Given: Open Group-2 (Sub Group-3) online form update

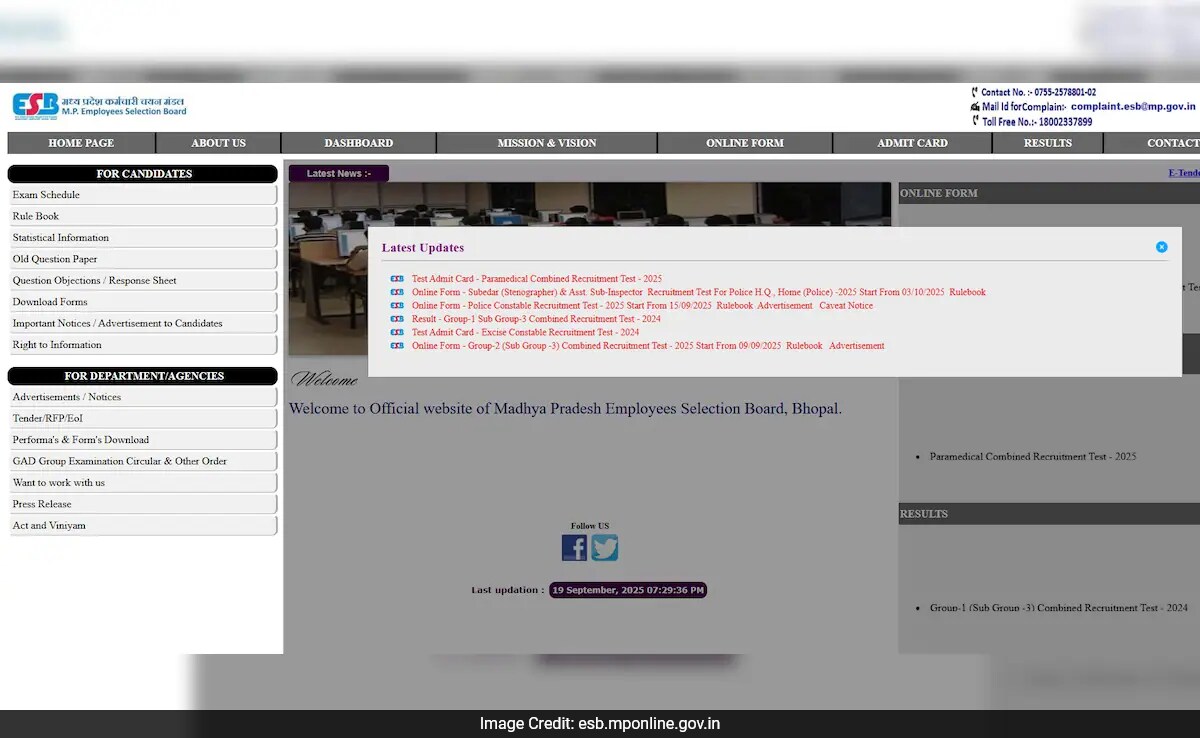Looking at the screenshot, I should coord(597,346).
